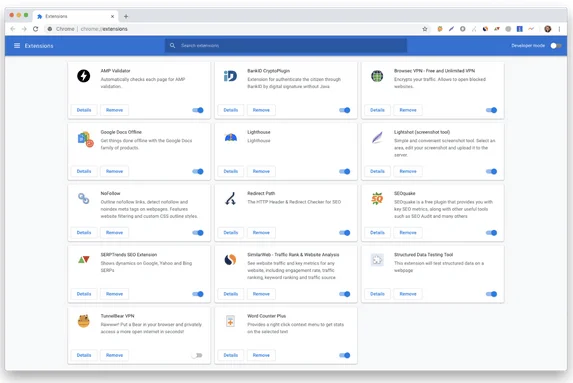
Task: Open Details for SimilarWeb extension
Action: pos(231,294)
